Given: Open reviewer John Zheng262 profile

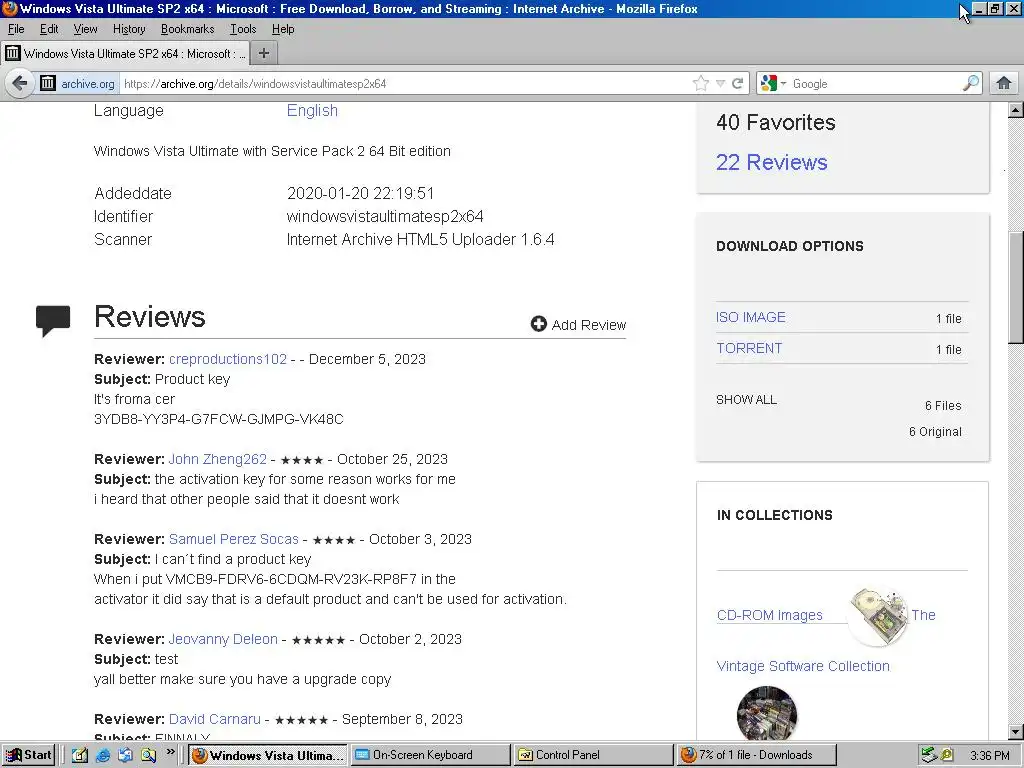Looking at the screenshot, I should click(x=217, y=459).
